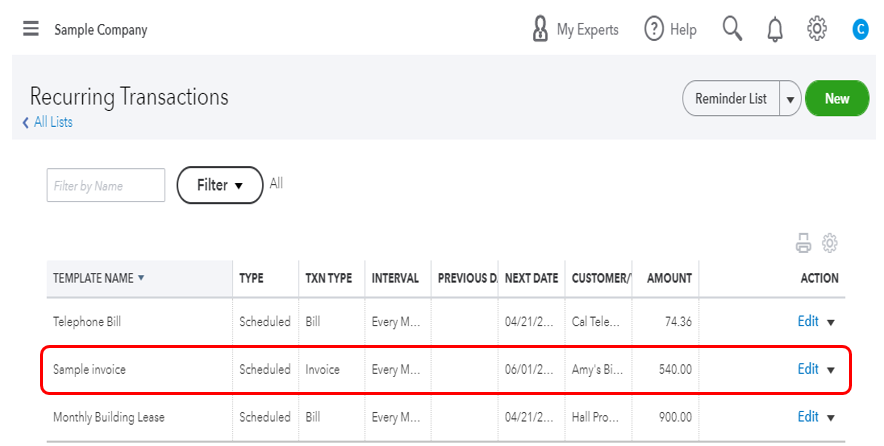Viewport: 884px width, 446px height.
Task: Click the green New button
Action: click(x=837, y=99)
